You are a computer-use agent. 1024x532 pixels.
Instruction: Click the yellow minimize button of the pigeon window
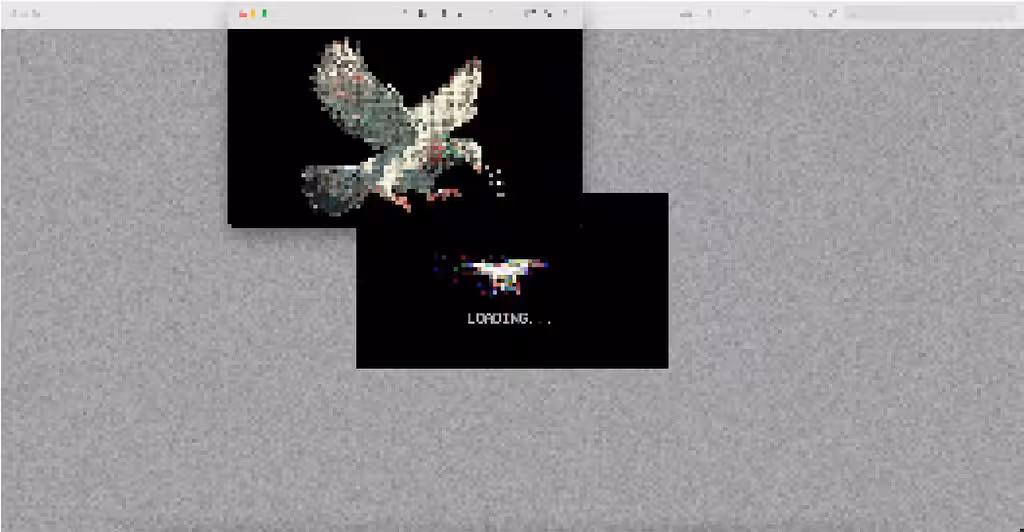(253, 14)
